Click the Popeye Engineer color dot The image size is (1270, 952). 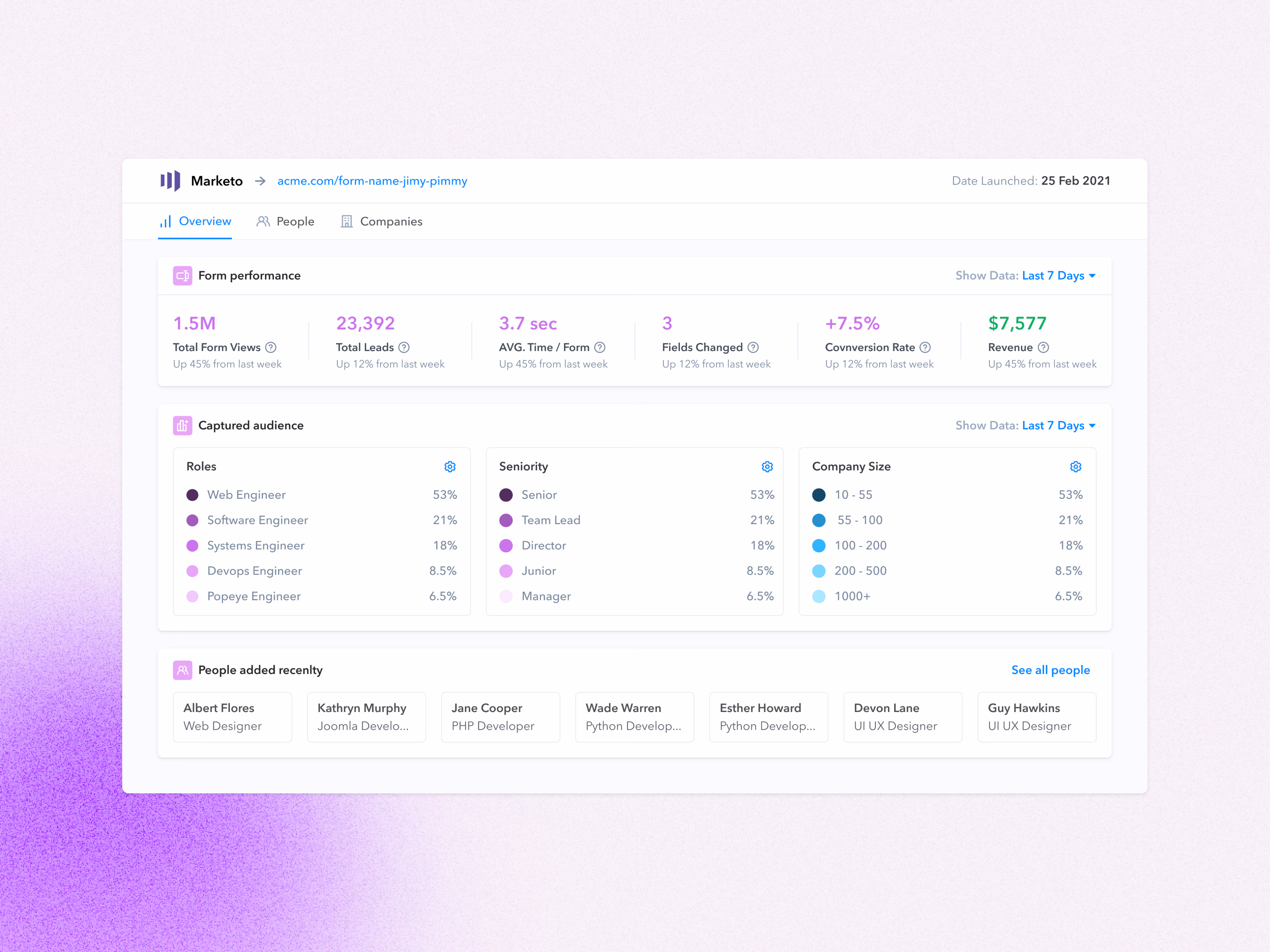coord(192,596)
